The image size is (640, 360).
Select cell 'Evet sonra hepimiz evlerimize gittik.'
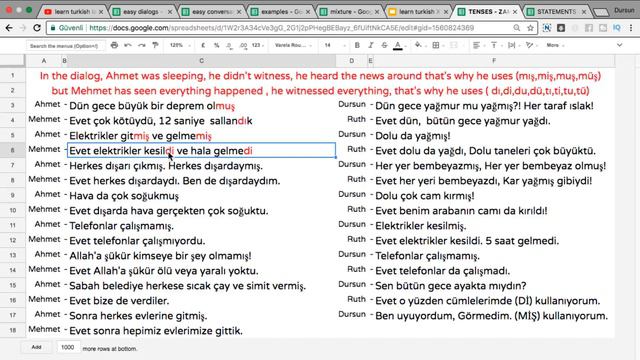click(201, 331)
